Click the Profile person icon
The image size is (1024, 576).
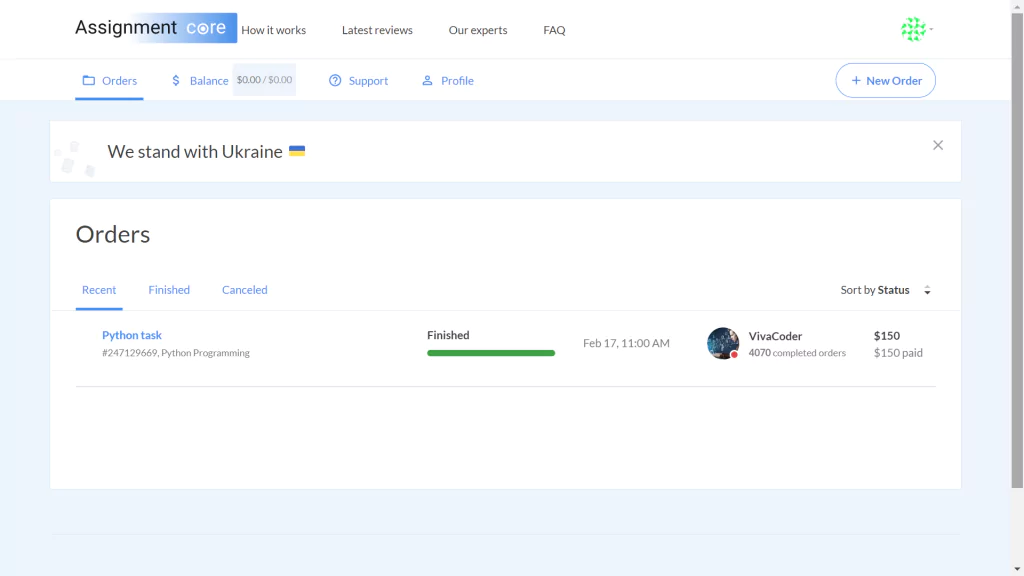427,80
